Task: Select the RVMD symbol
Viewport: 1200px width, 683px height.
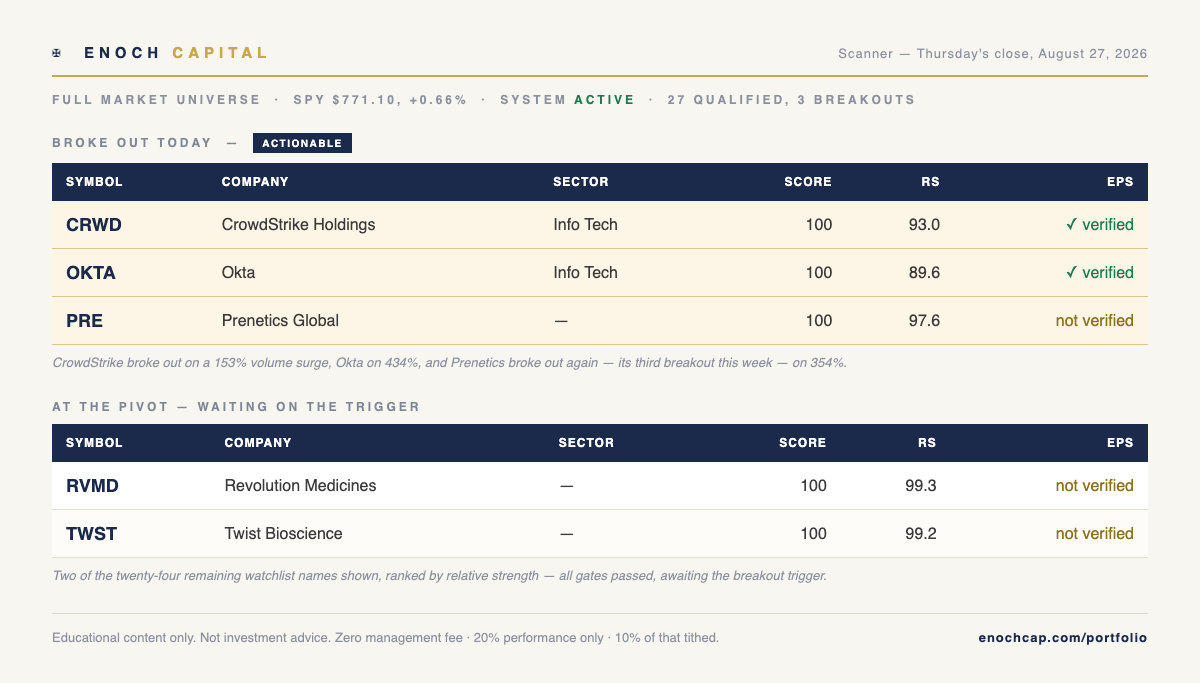Action: coord(92,486)
